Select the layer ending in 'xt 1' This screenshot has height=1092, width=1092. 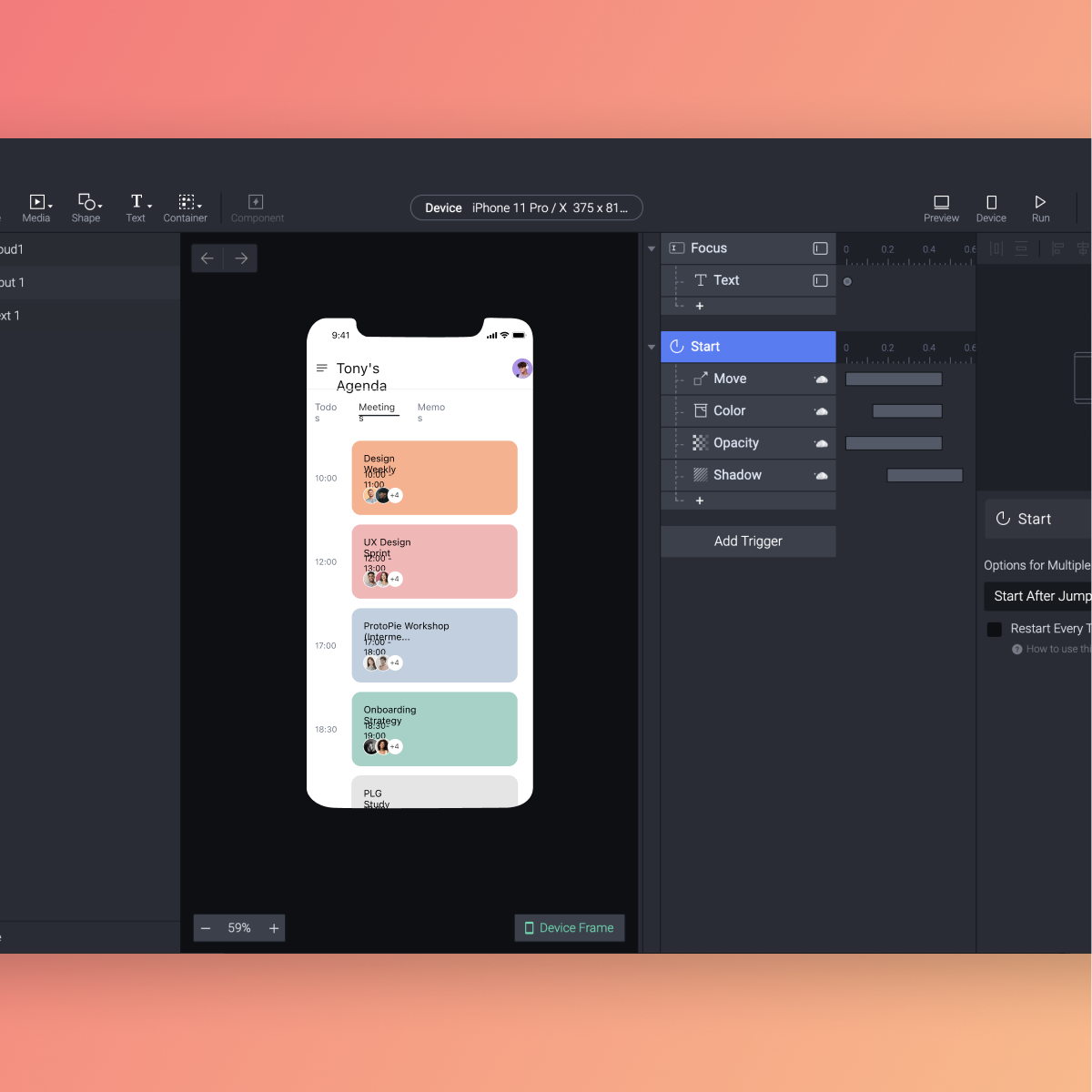89,316
